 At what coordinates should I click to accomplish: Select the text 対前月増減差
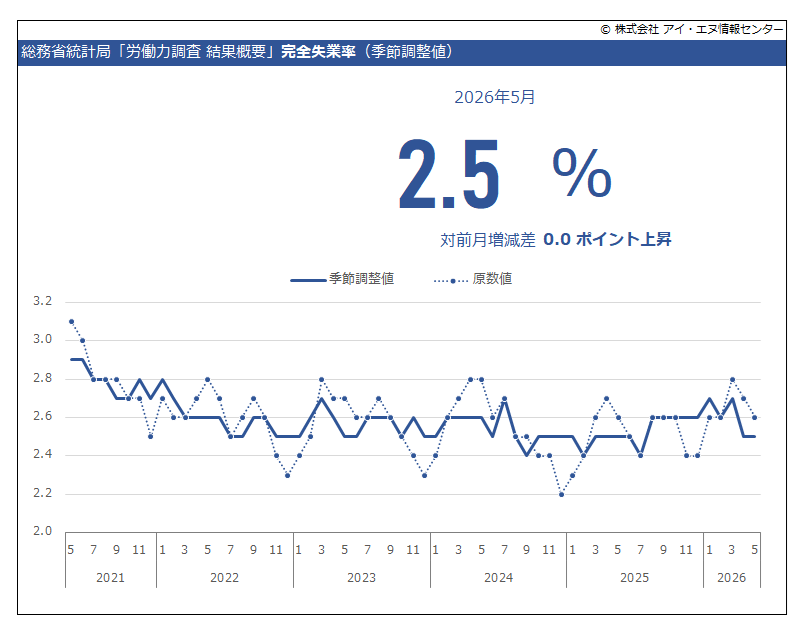(487, 240)
